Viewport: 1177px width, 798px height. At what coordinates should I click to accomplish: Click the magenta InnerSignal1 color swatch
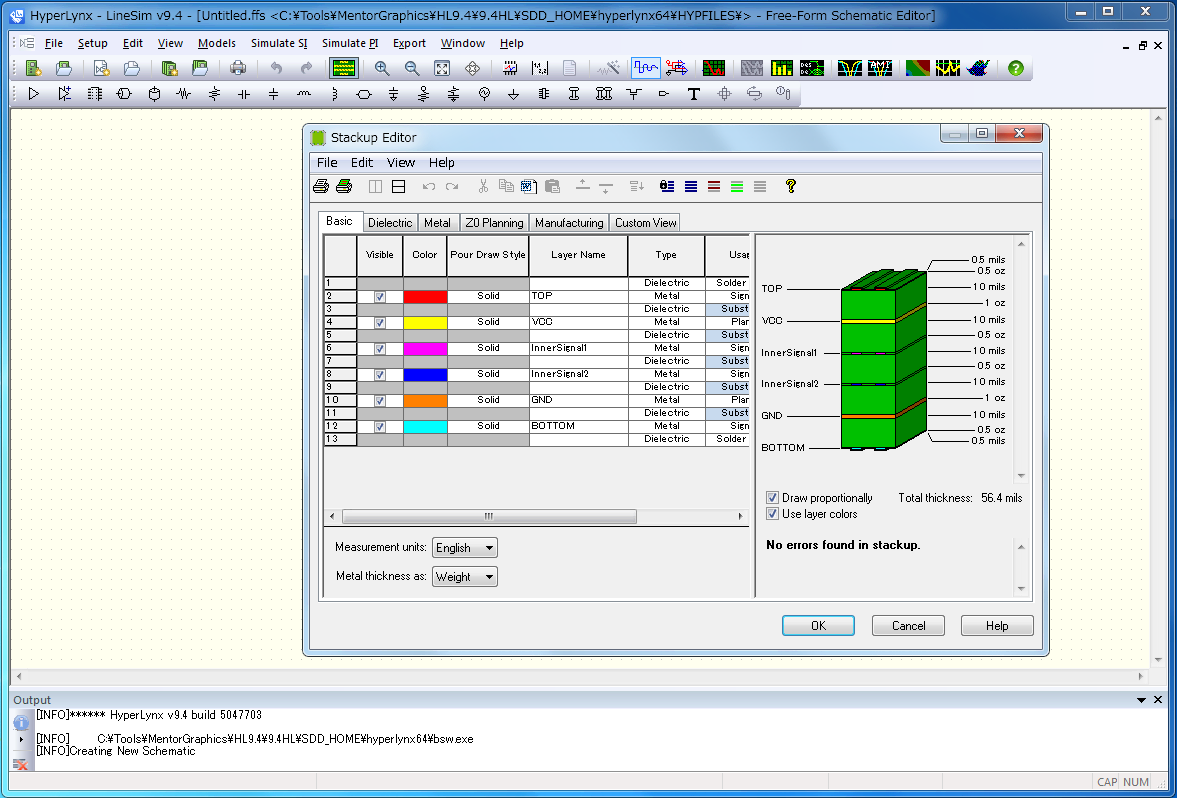(x=424, y=348)
